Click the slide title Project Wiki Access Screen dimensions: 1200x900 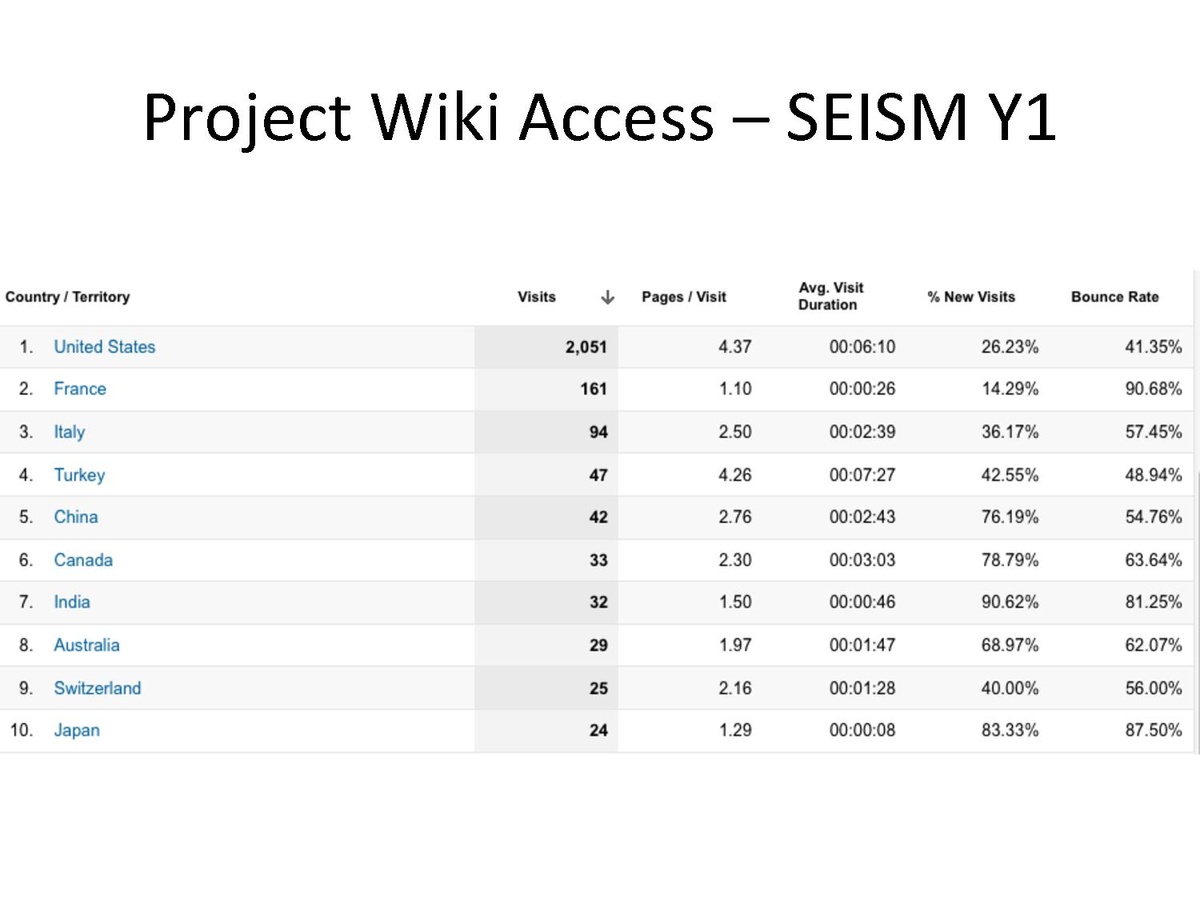click(x=599, y=119)
